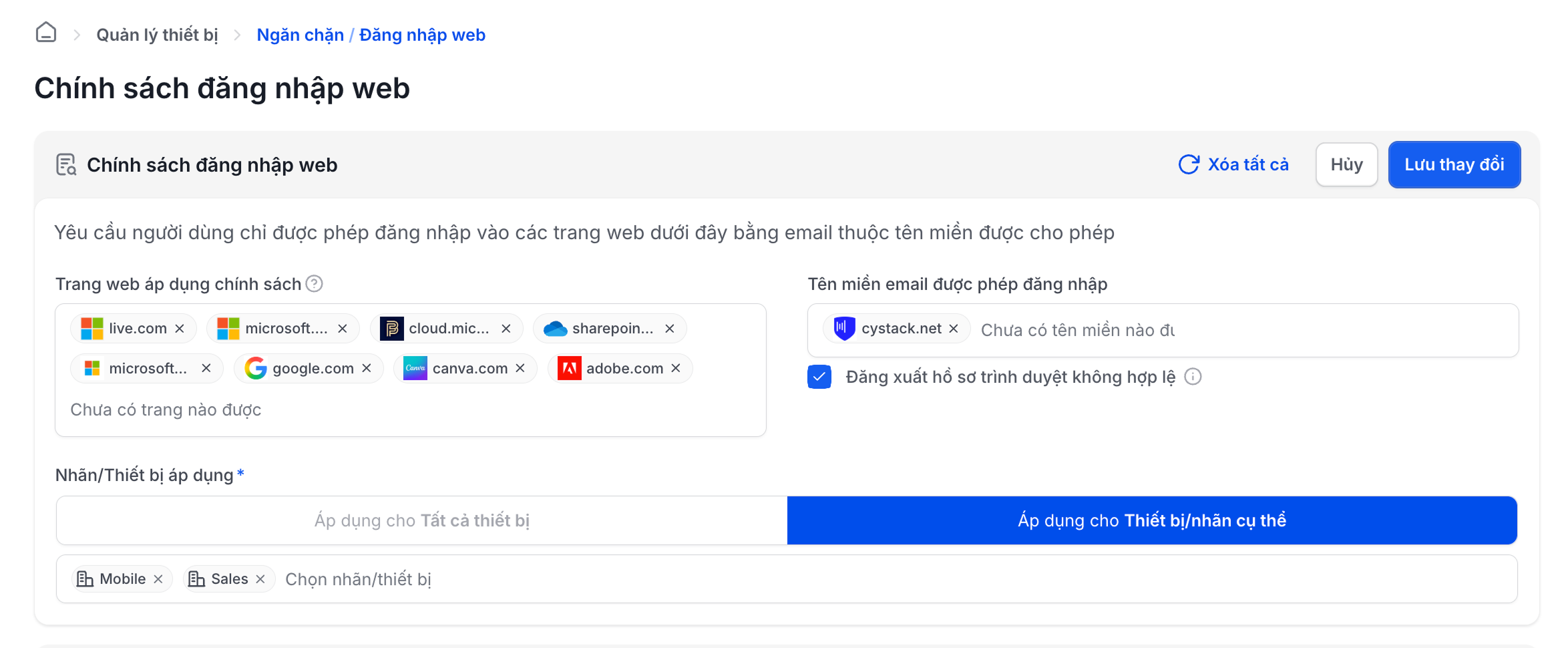Click the Google logo on the google.com tag
This screenshot has width=1568, height=648.
tap(256, 368)
